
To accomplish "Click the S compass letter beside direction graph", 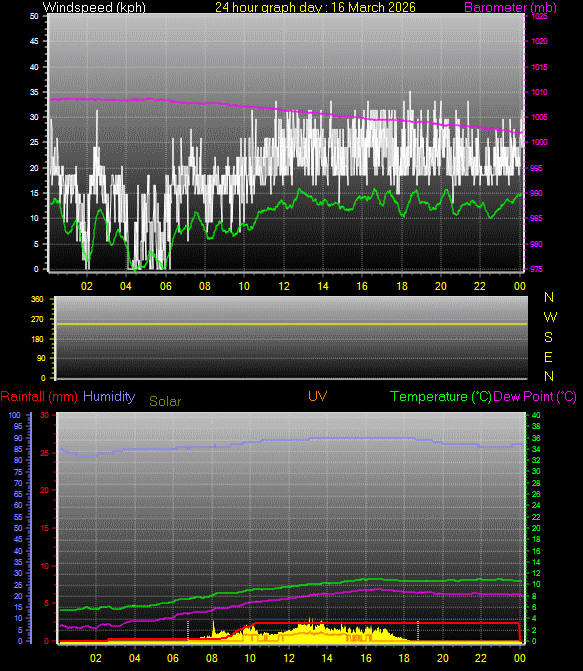I will click(x=548, y=337).
